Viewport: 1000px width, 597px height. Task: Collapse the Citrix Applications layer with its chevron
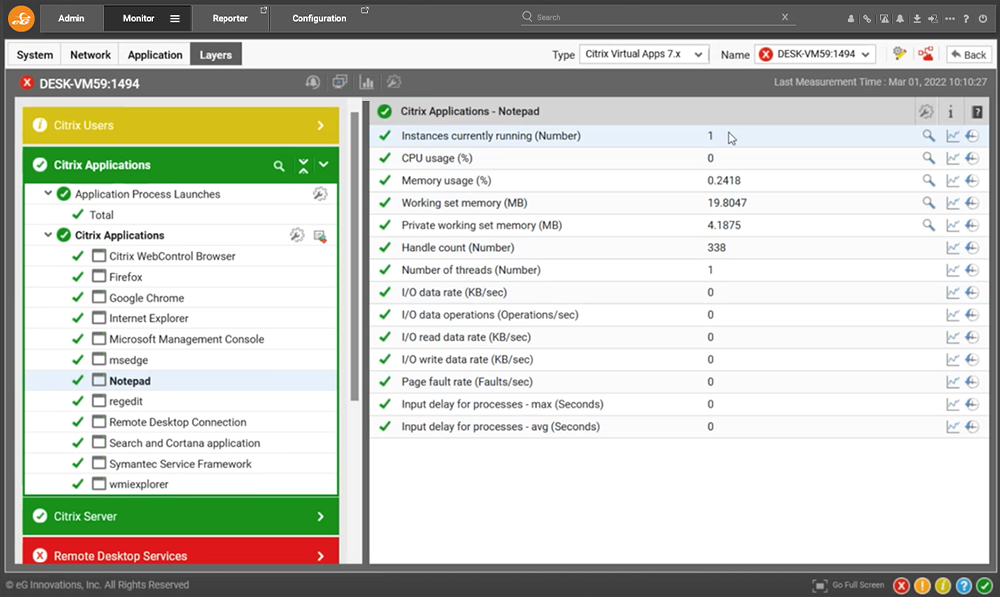tap(324, 165)
